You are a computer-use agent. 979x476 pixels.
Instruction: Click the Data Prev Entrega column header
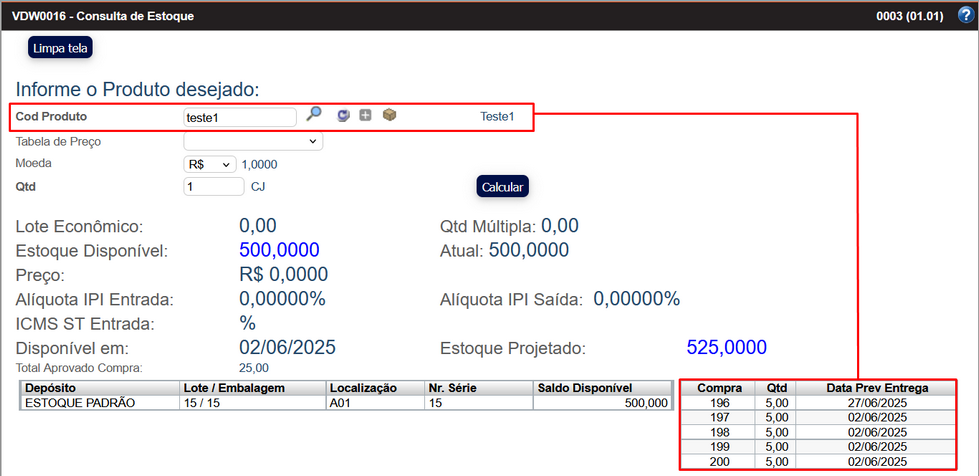(876, 388)
